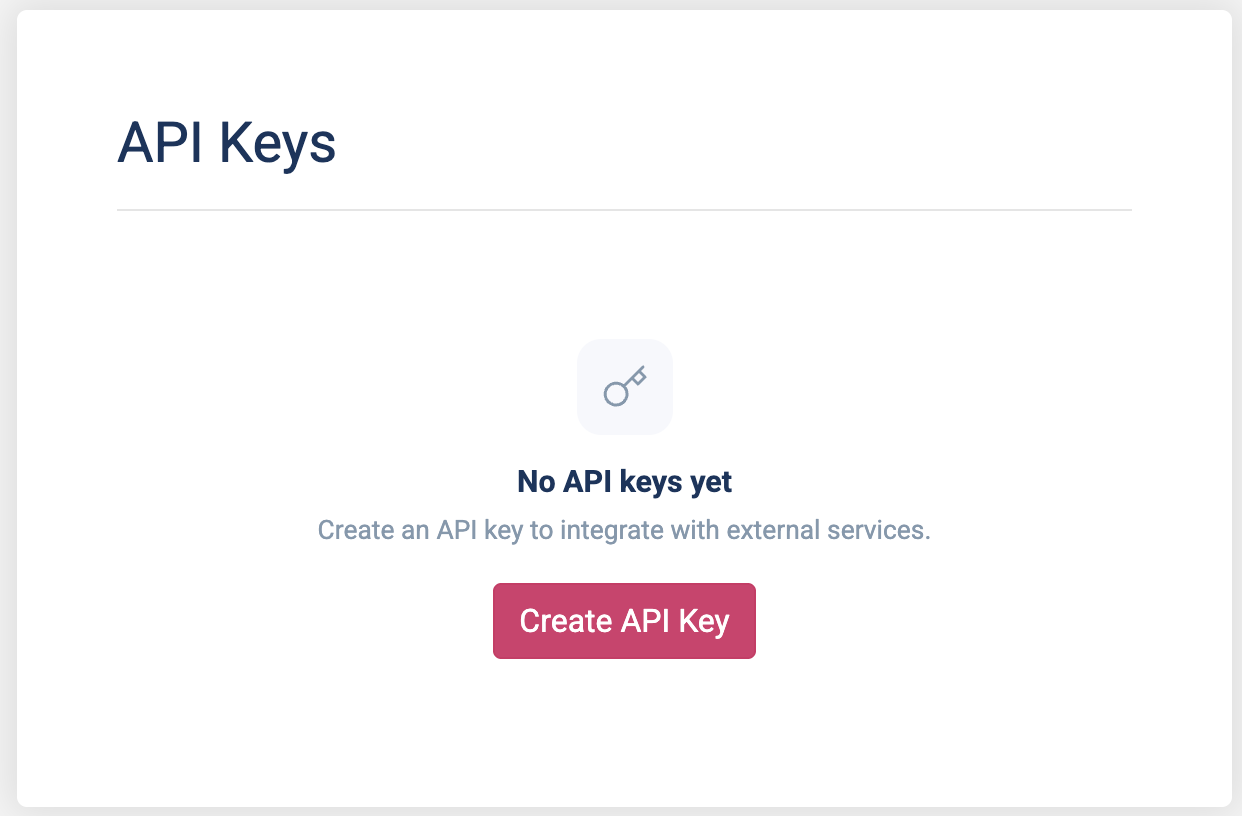
Task: Click the toothed shaft of the key icon
Action: 636,378
